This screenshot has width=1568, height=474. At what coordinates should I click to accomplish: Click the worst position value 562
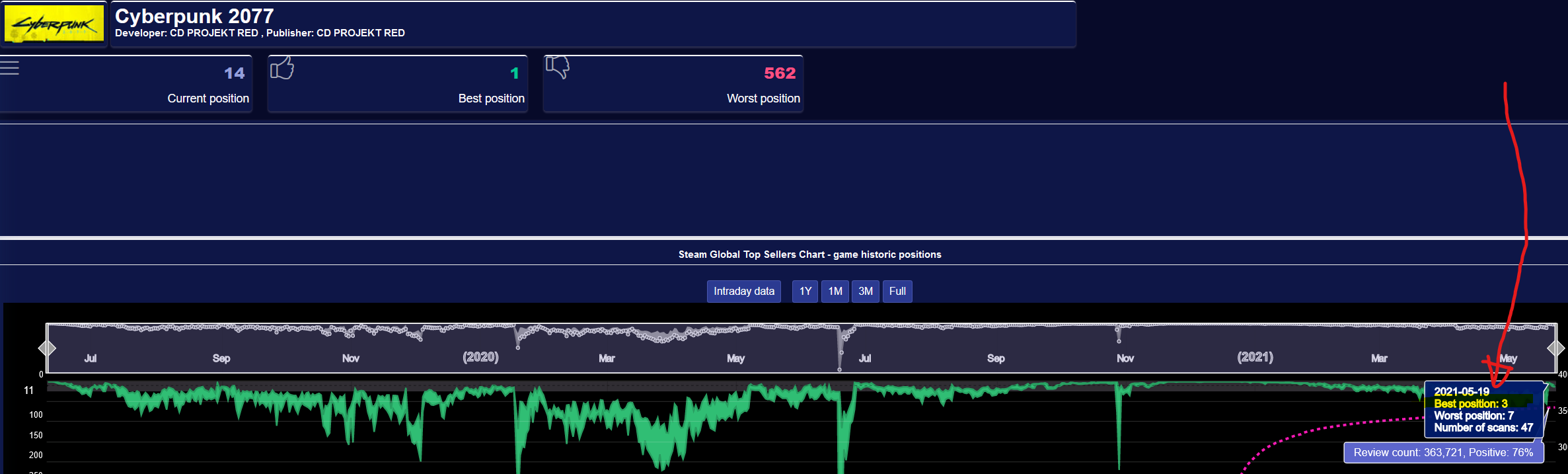780,73
